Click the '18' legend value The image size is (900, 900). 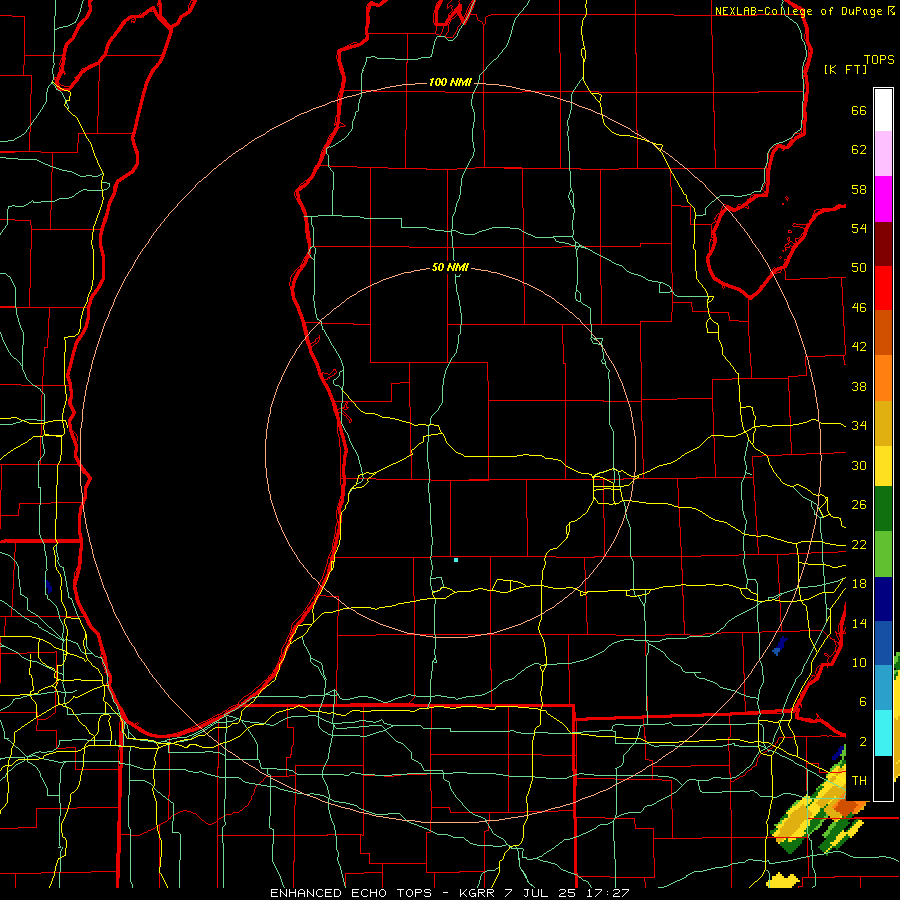pyautogui.click(x=859, y=584)
